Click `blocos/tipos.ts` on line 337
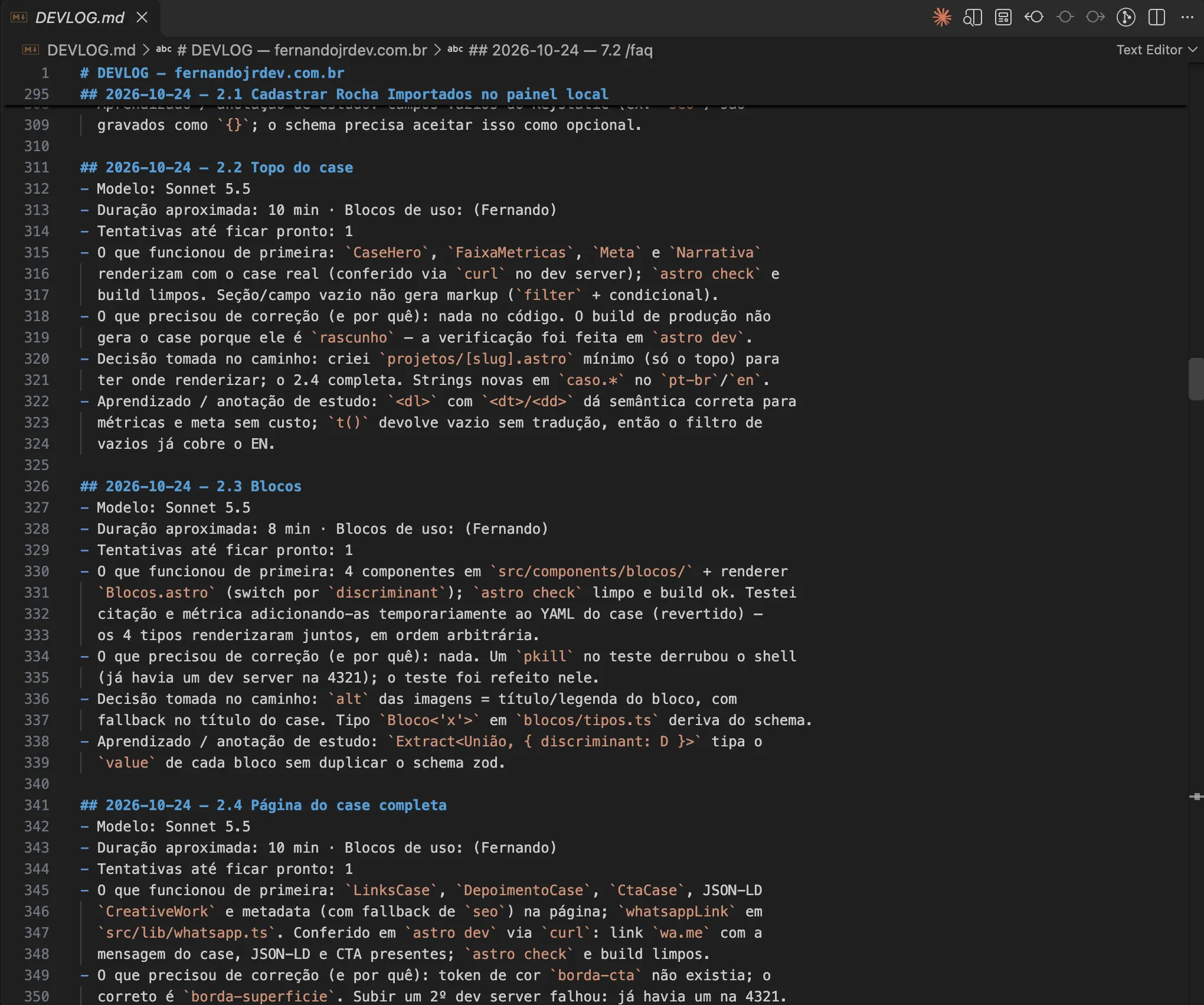The image size is (1204, 1005). (587, 720)
